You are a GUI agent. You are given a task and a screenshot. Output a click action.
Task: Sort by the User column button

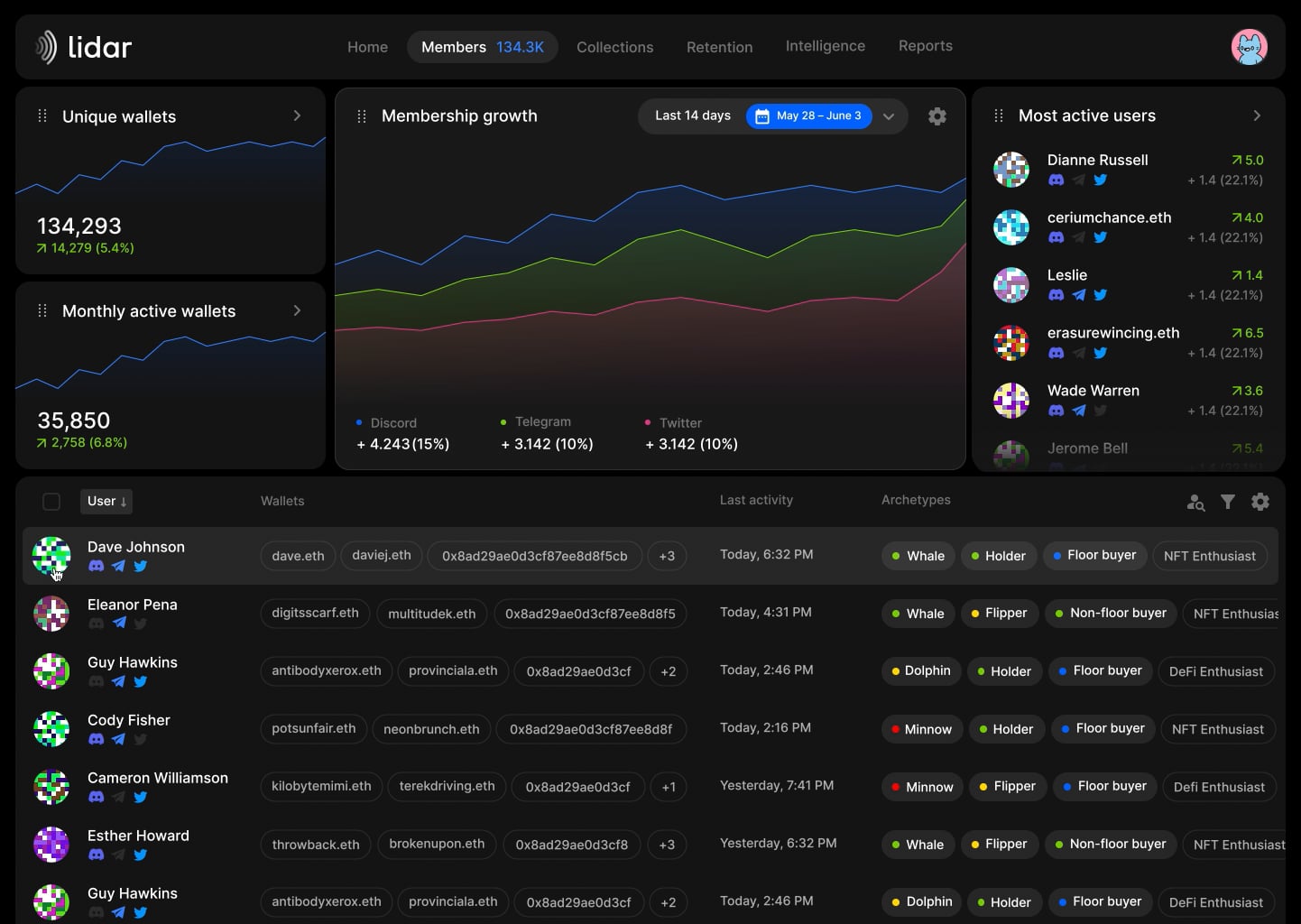coord(106,502)
